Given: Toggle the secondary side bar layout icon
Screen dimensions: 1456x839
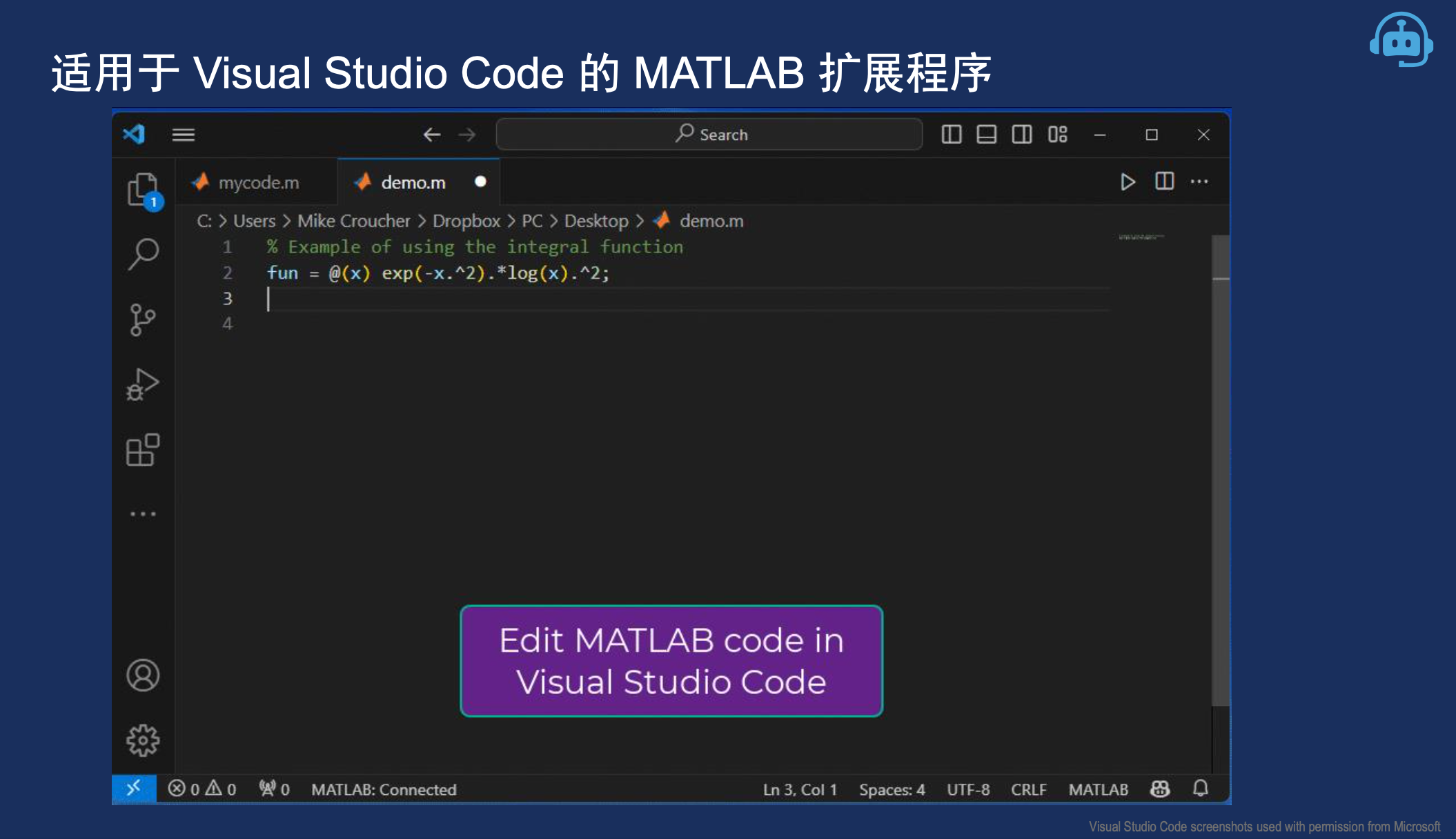Looking at the screenshot, I should [1022, 134].
